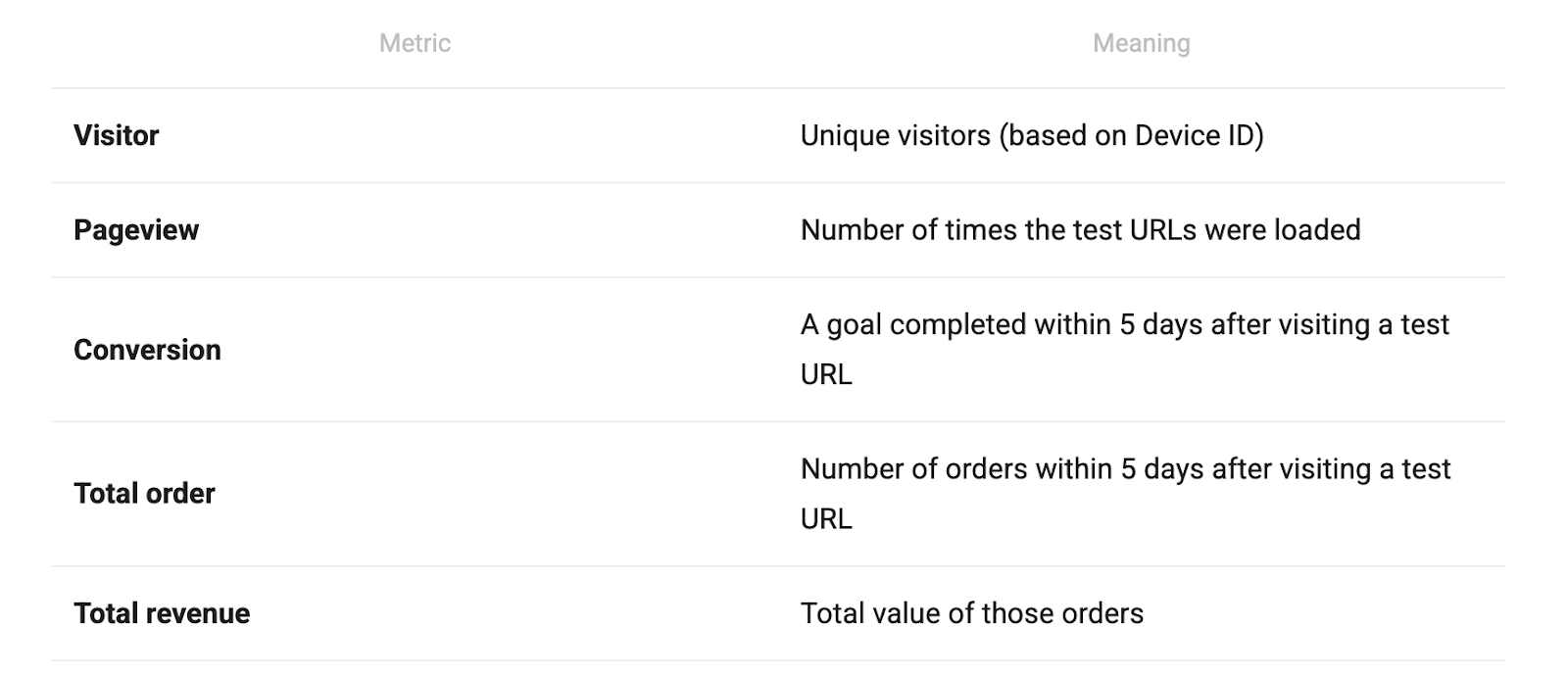The width and height of the screenshot is (1568, 676).
Task: Select the Visitor metric label
Action: pos(116,135)
